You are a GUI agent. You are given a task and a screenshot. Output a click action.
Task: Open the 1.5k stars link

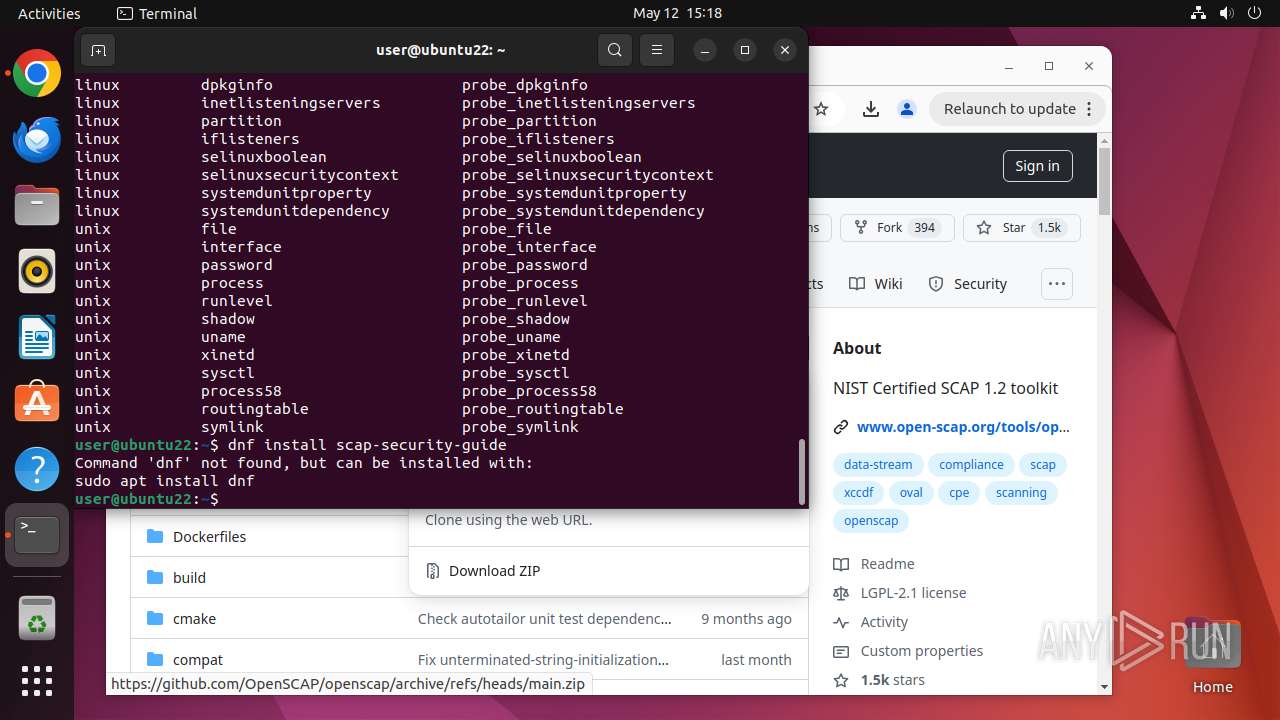coord(892,680)
